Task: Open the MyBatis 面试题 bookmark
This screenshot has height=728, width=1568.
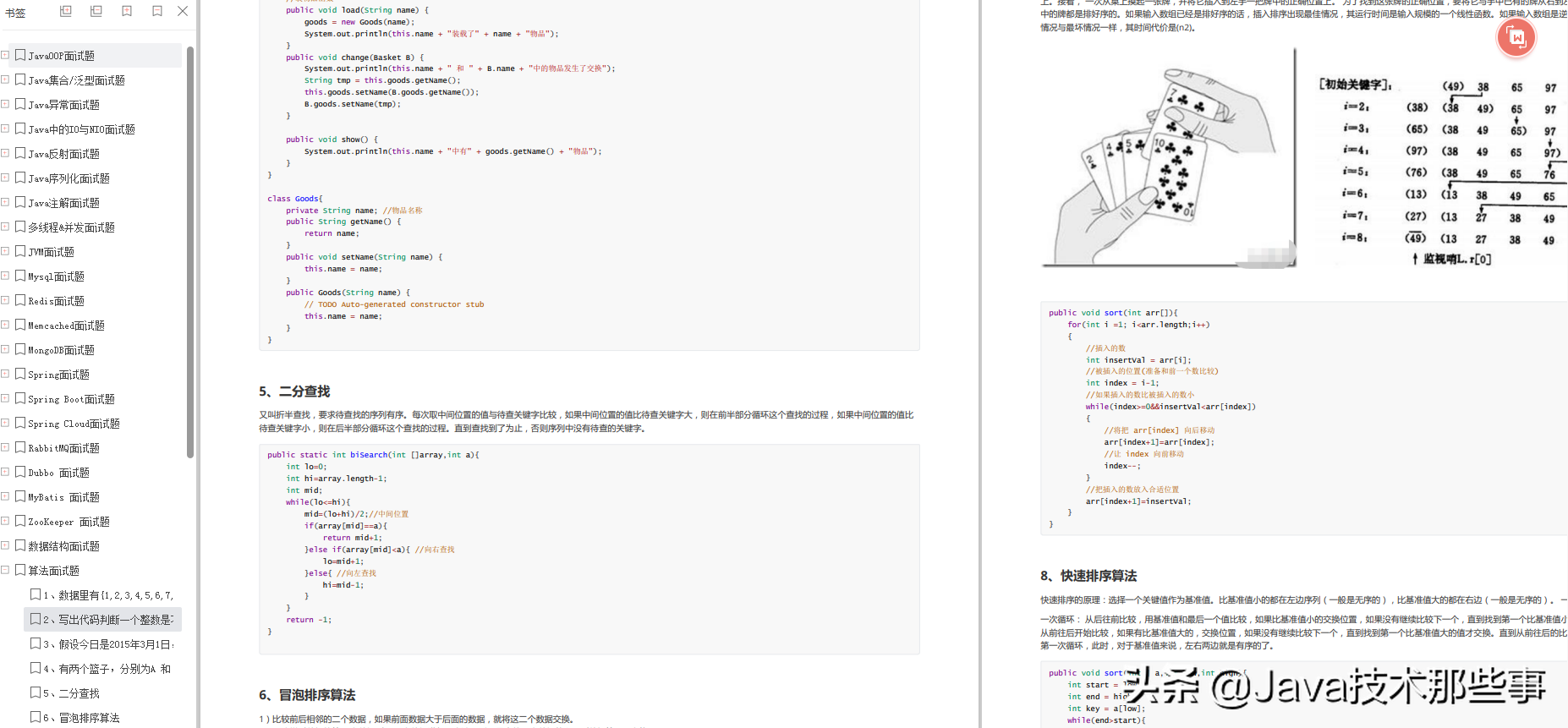Action: pyautogui.click(x=63, y=497)
